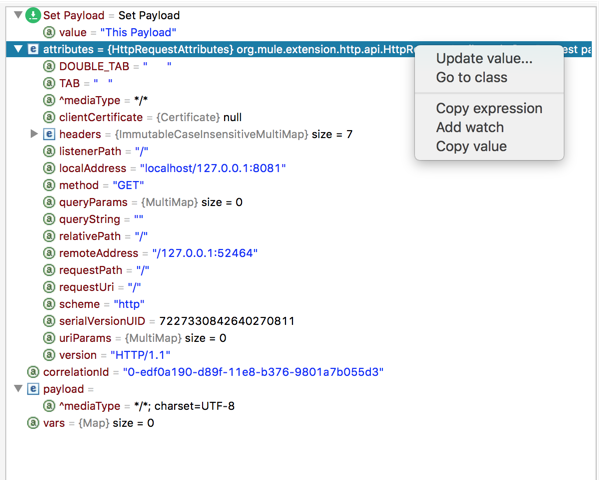Click 'Copy value' in context menu
The image size is (600, 480).
[x=471, y=146]
